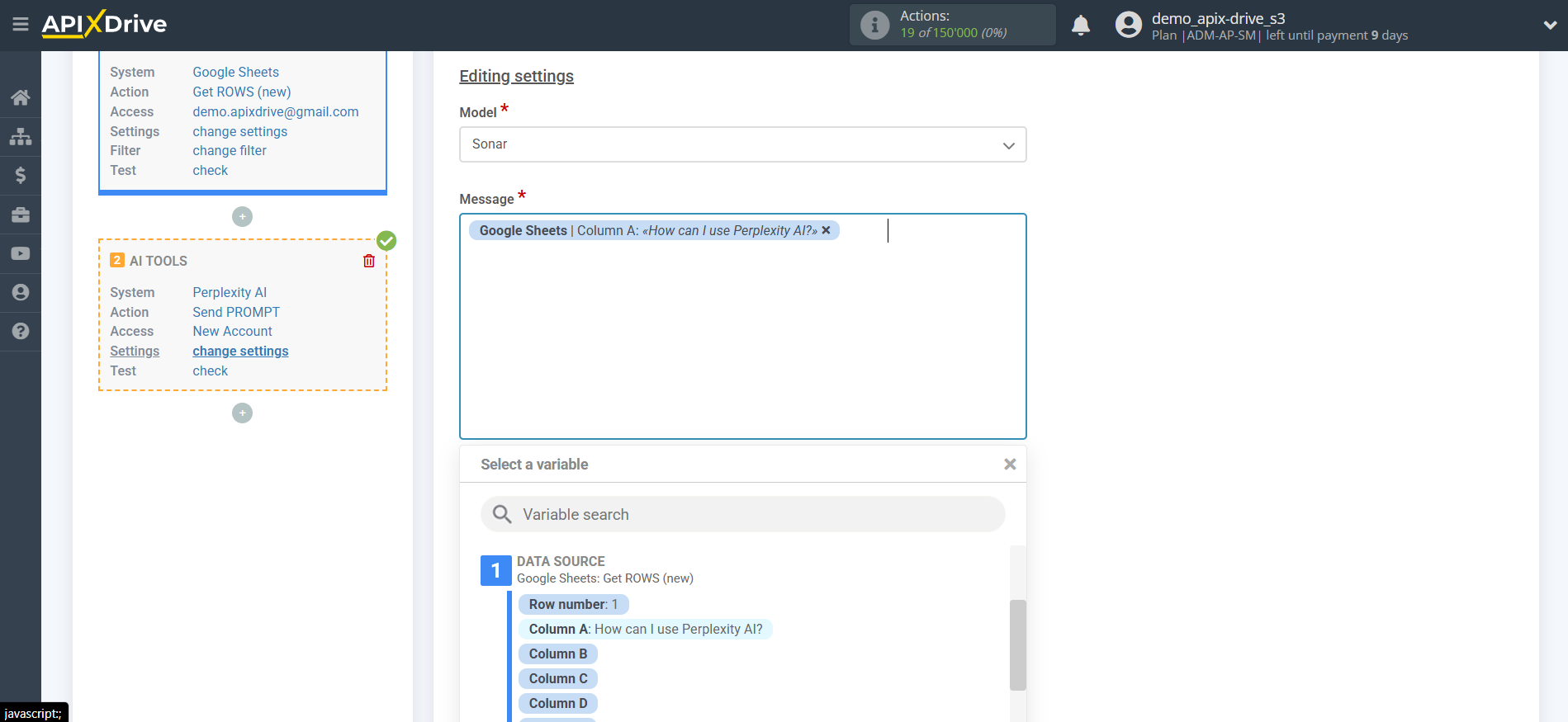
Task: Click the Get ROWS (new) action link
Action: tap(242, 92)
